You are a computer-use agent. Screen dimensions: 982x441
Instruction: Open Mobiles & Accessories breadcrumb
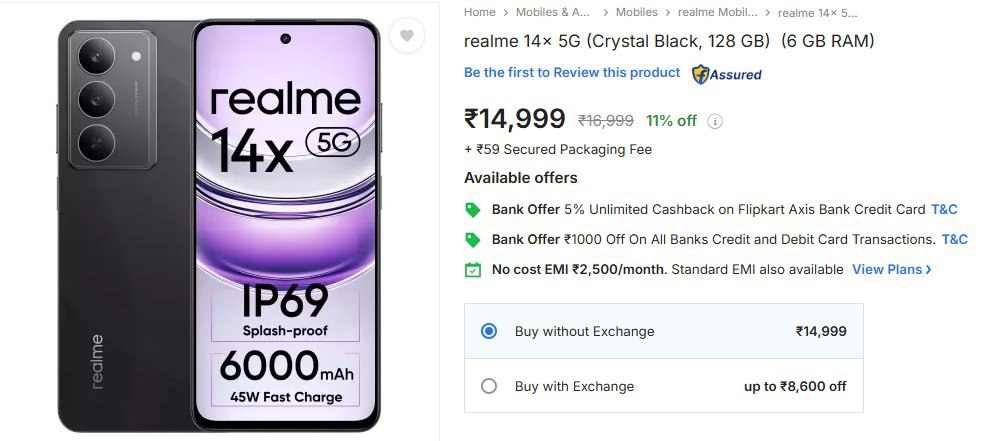(553, 12)
